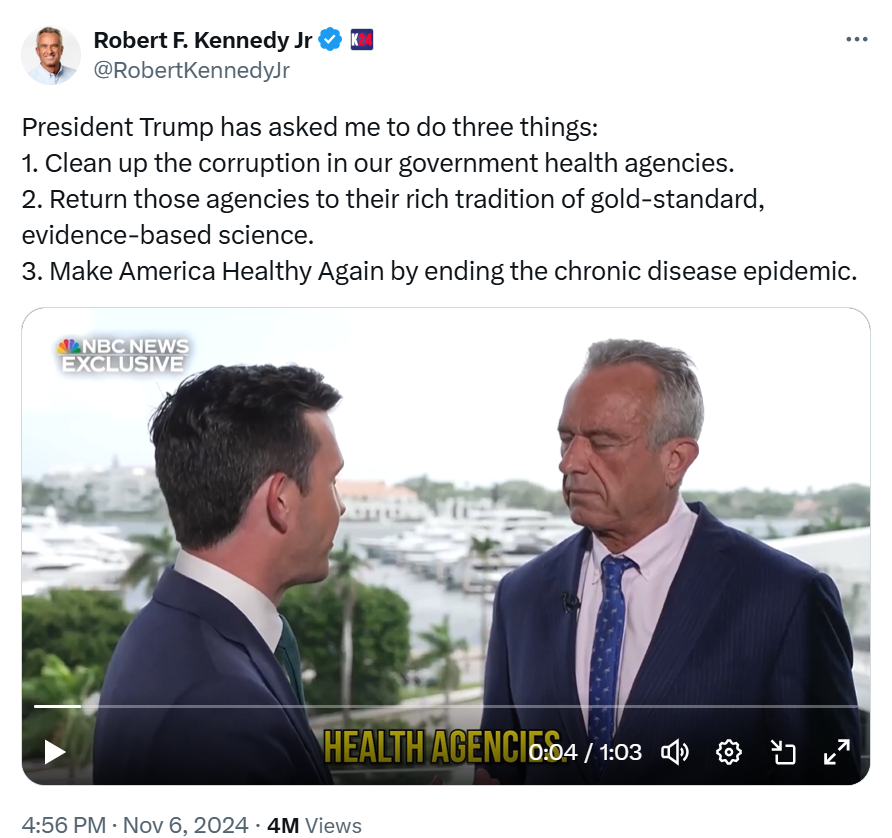Click the NBC News Exclusive watermark

(123, 355)
